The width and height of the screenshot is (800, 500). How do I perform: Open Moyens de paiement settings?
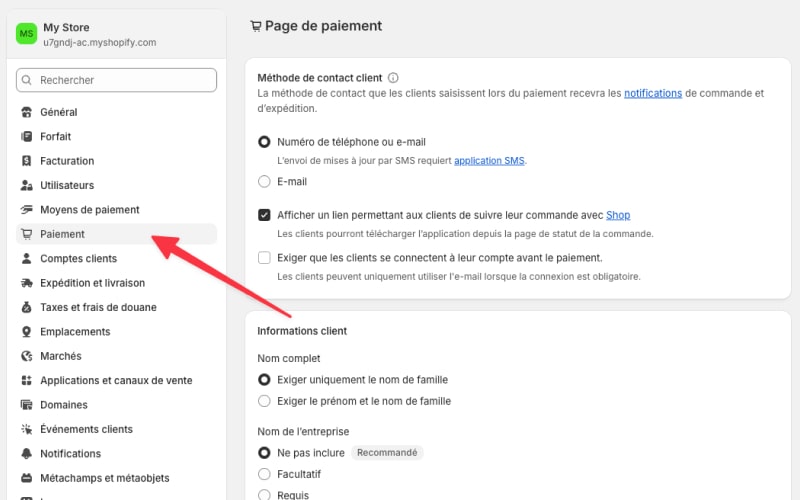click(89, 210)
